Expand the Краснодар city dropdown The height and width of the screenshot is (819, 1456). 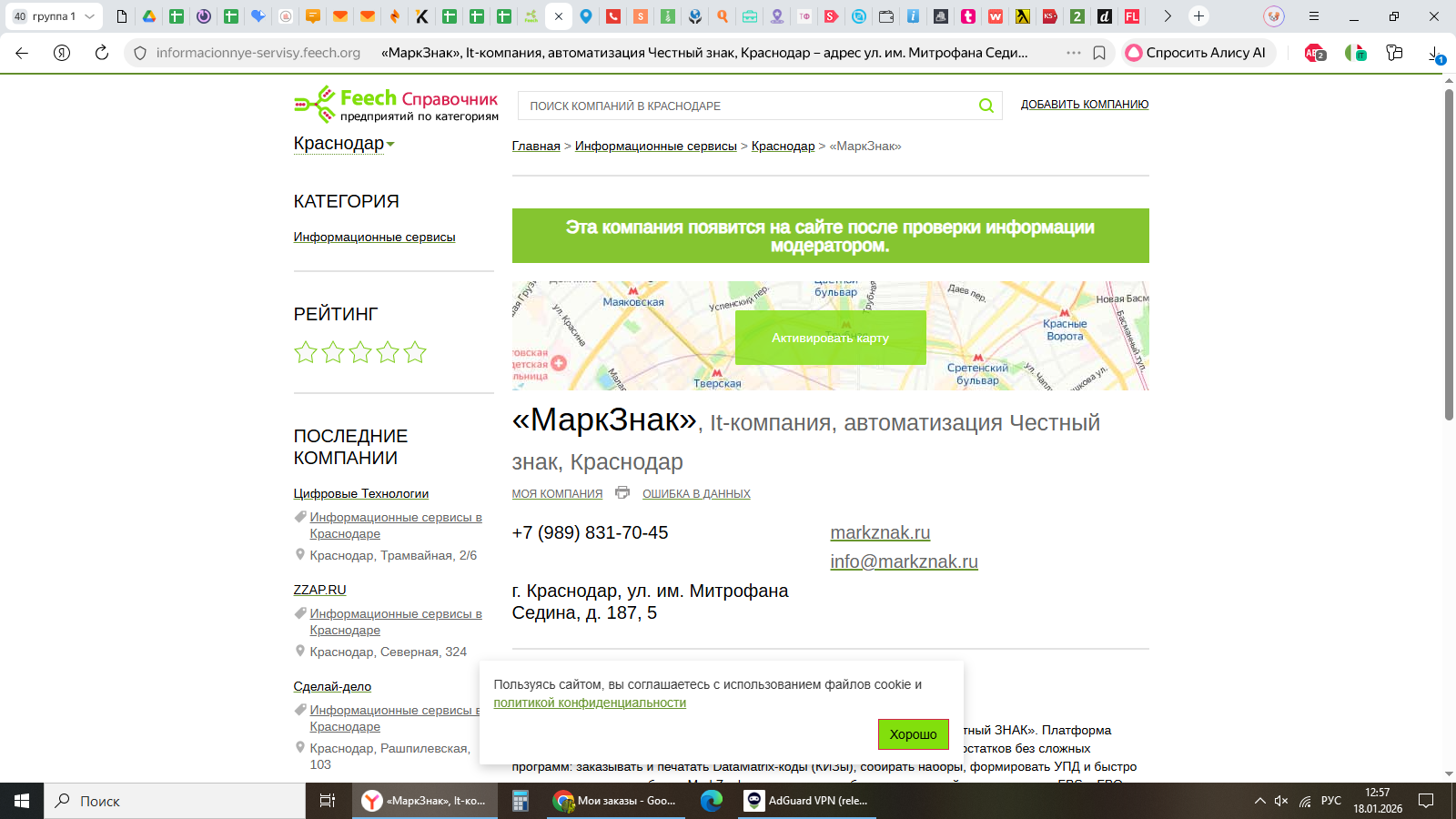click(x=344, y=144)
